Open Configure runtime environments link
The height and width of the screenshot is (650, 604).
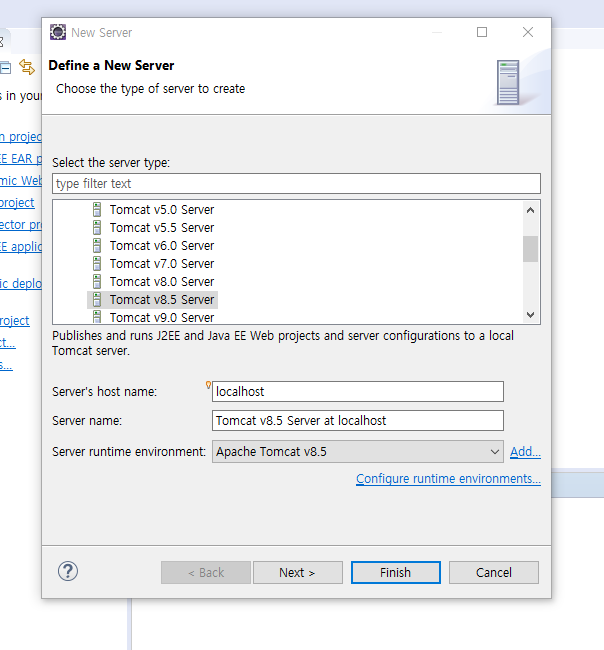[x=448, y=479]
